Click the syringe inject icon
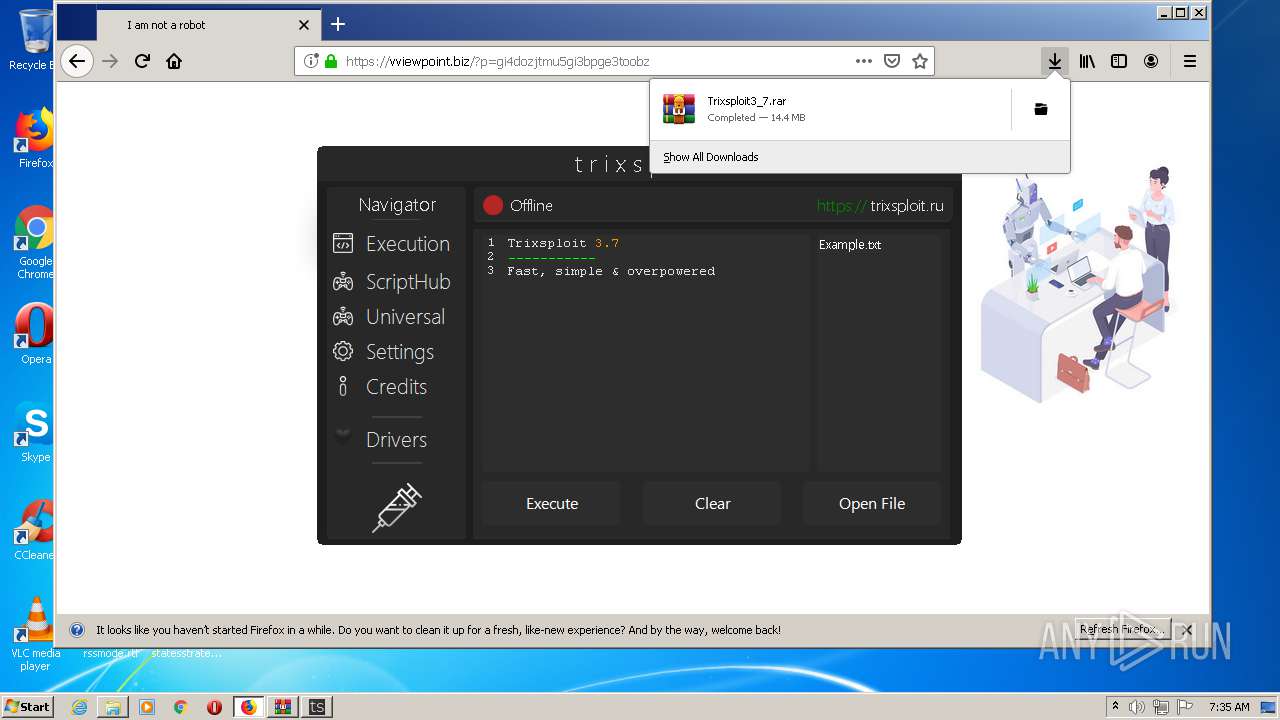 point(397,507)
